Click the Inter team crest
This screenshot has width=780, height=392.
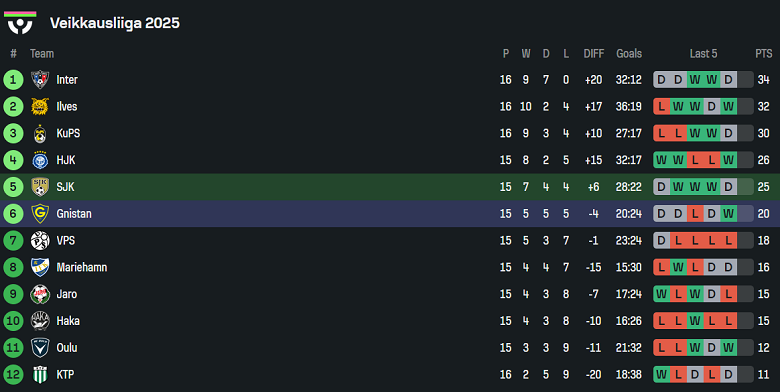click(40, 80)
